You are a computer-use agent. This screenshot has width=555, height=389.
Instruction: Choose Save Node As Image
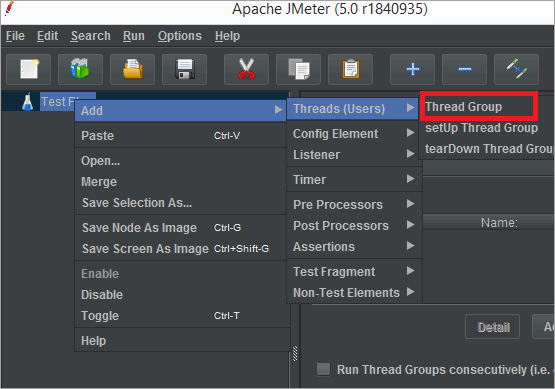180,228
